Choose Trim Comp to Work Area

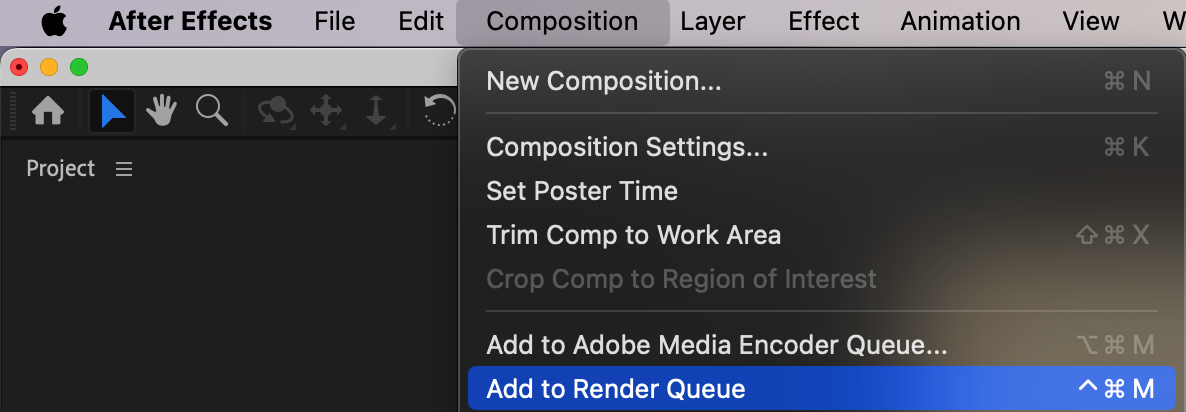click(633, 235)
